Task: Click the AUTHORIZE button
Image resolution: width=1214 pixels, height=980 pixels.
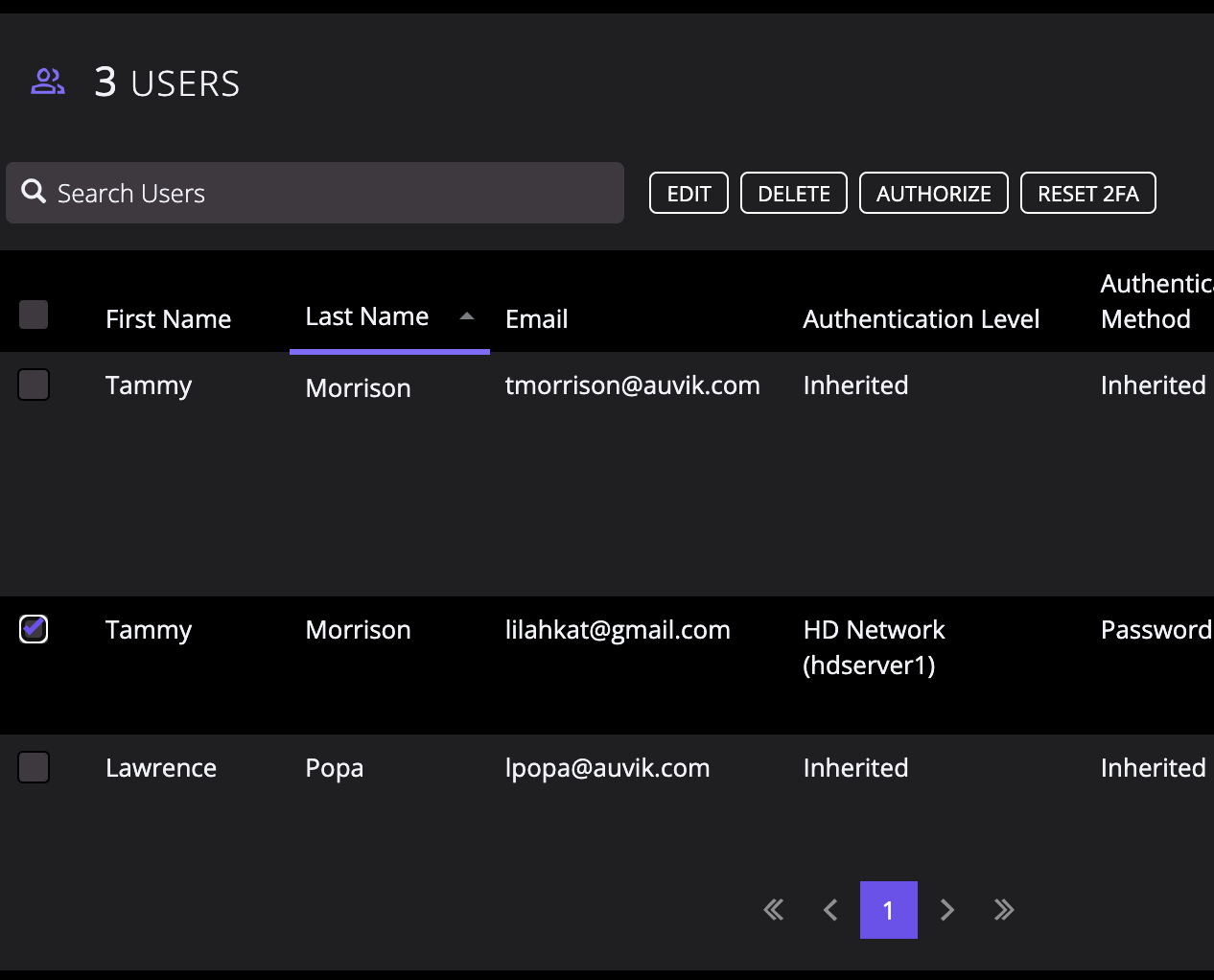Action: [934, 193]
